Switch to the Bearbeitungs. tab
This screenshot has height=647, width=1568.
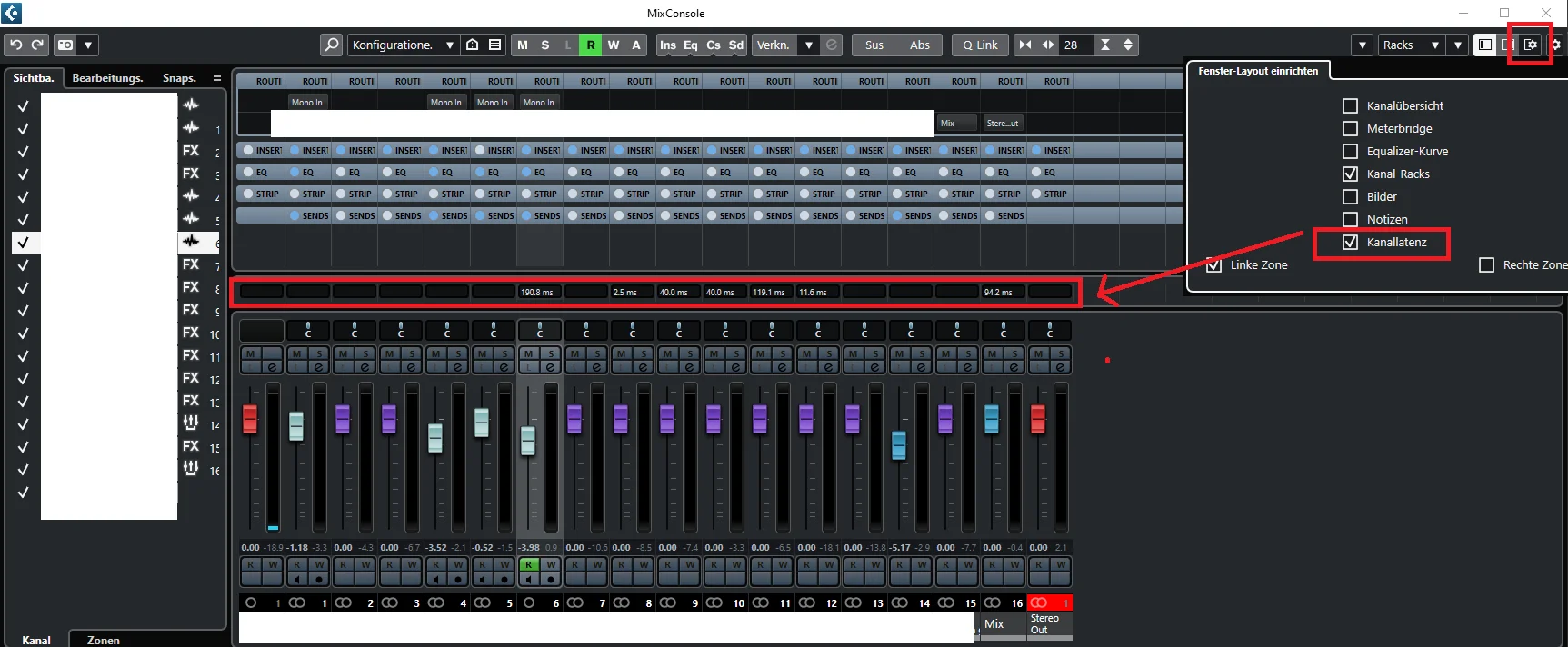(x=107, y=78)
